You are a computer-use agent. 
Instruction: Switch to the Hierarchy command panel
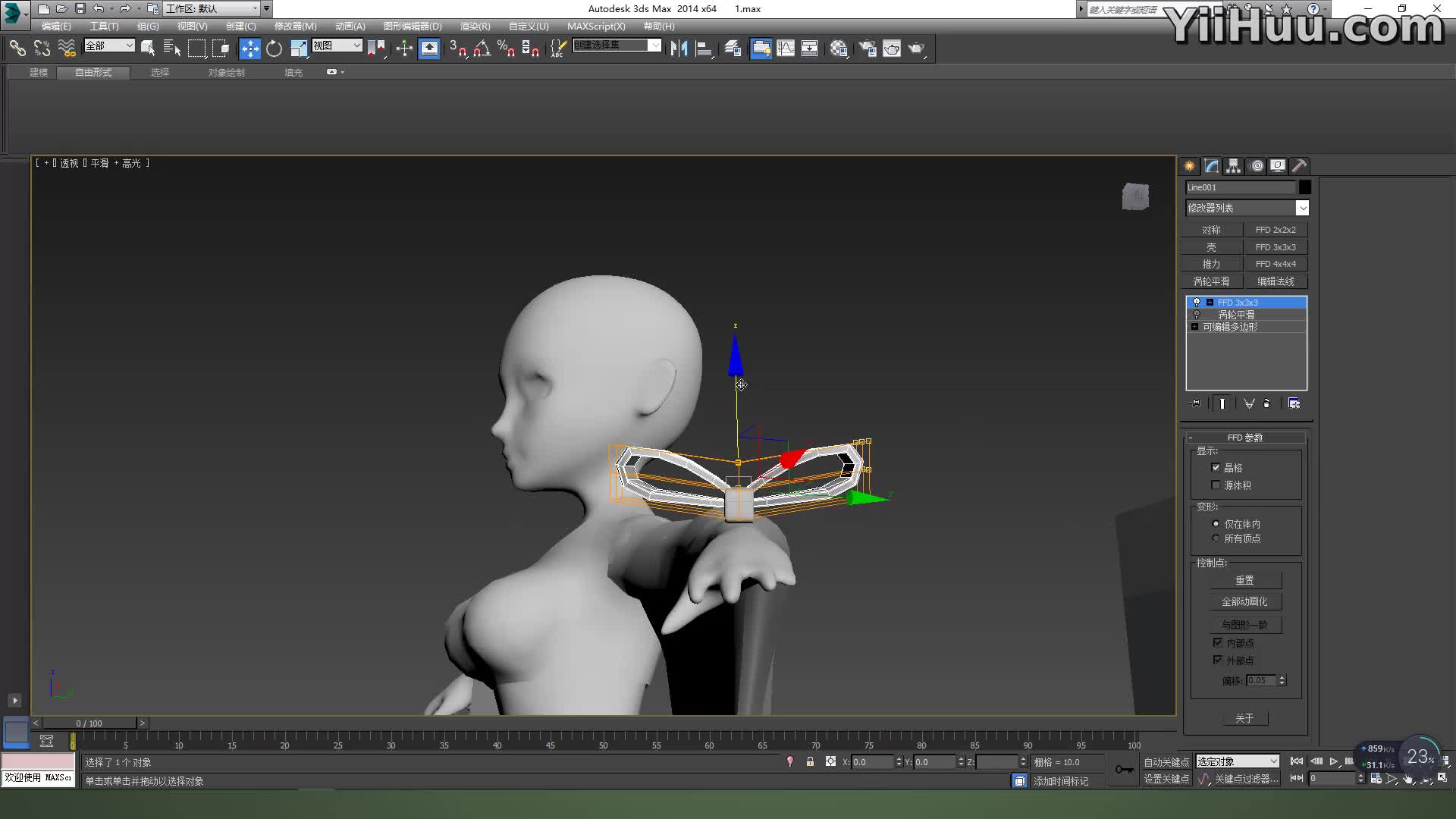click(1233, 165)
